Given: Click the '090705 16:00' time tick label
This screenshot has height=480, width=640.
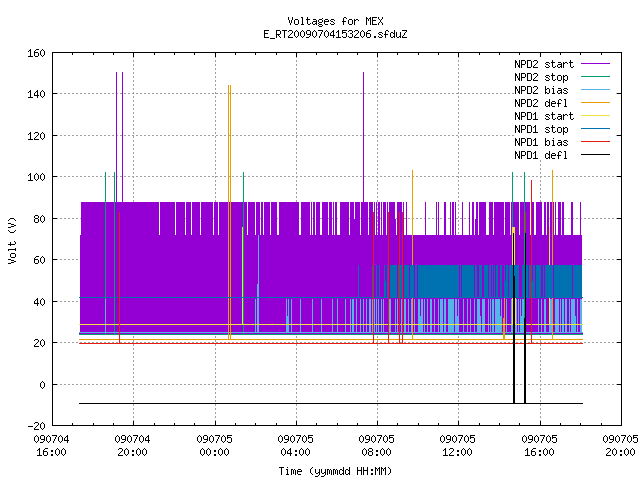Looking at the screenshot, I should (540, 446).
